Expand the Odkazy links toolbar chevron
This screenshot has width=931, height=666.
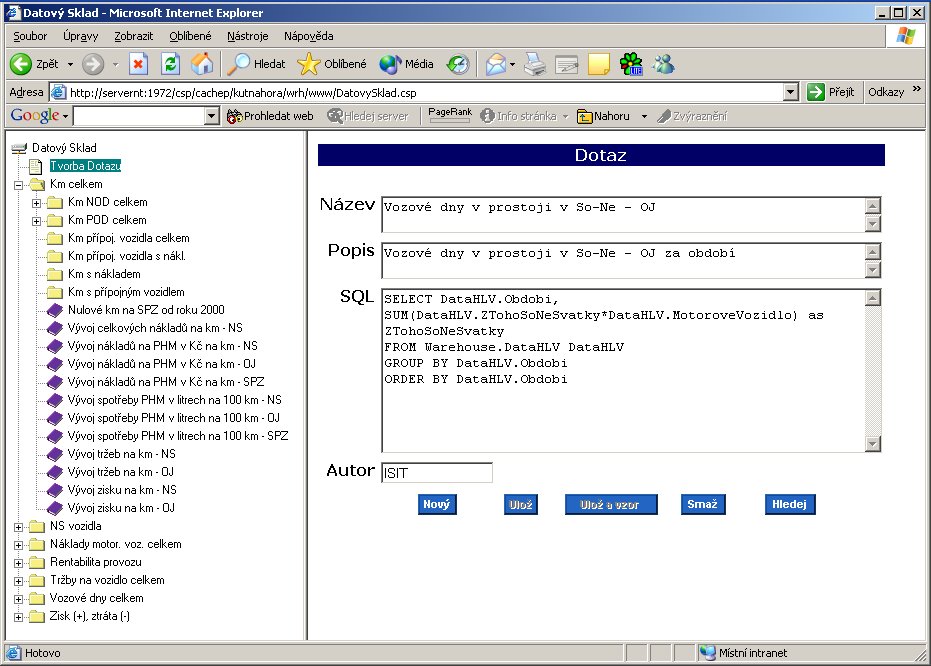coord(917,89)
